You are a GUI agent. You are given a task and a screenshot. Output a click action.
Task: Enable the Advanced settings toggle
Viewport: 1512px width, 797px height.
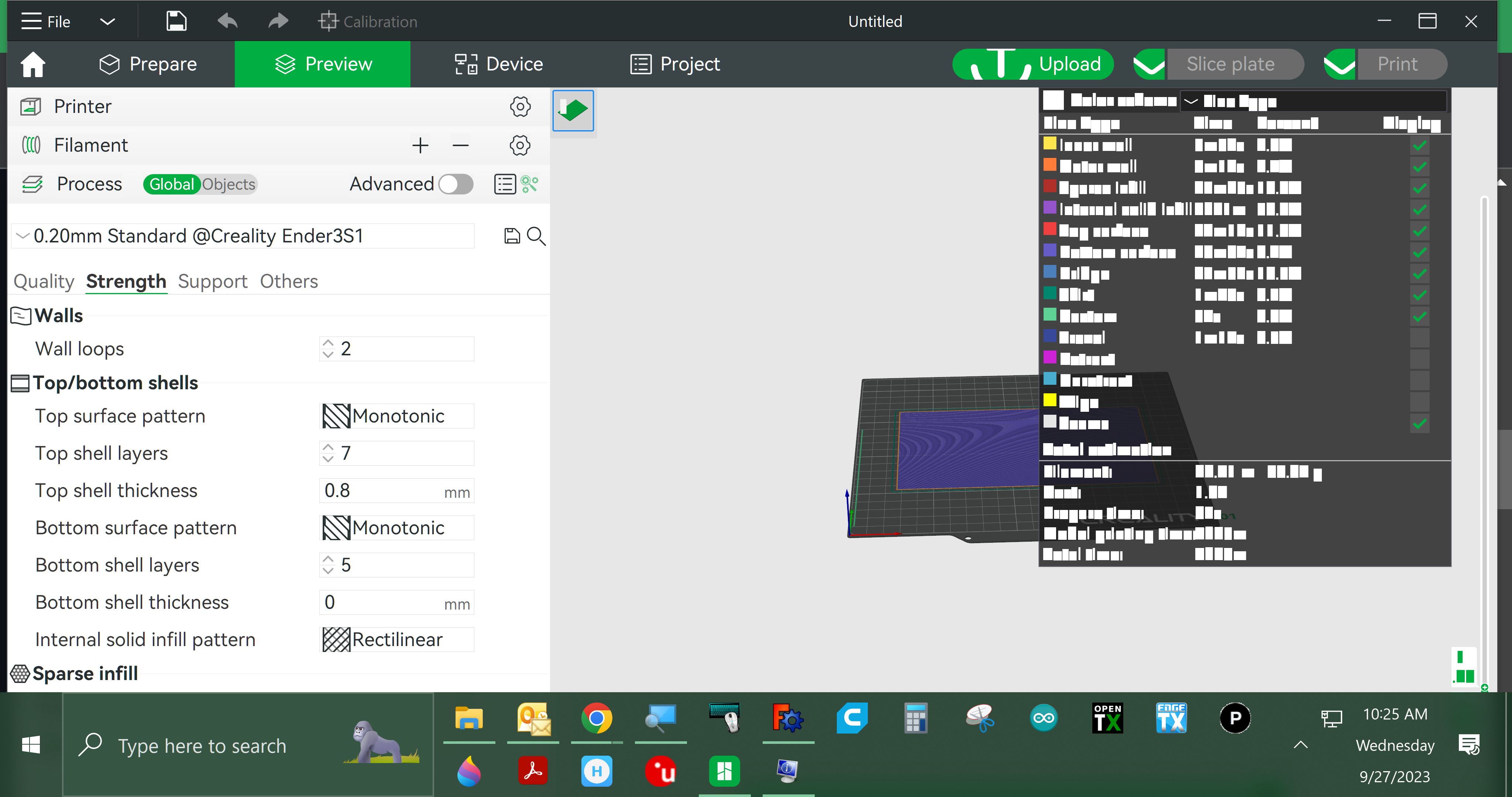(x=456, y=184)
